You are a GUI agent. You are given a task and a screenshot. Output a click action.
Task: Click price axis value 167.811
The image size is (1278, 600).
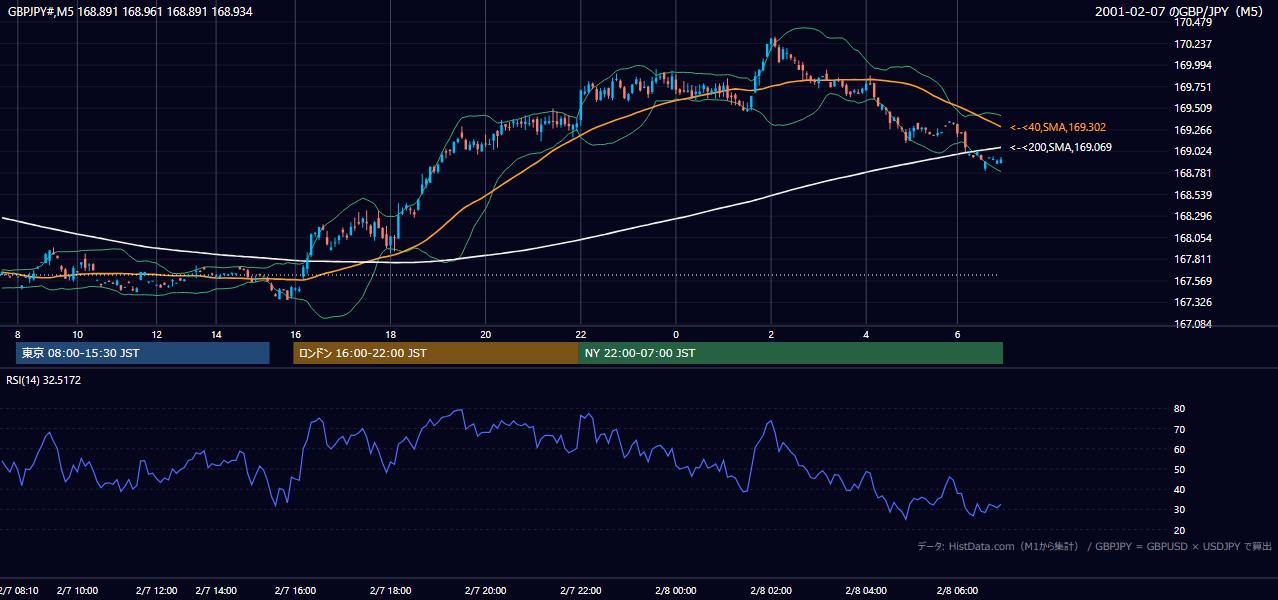click(x=1193, y=259)
